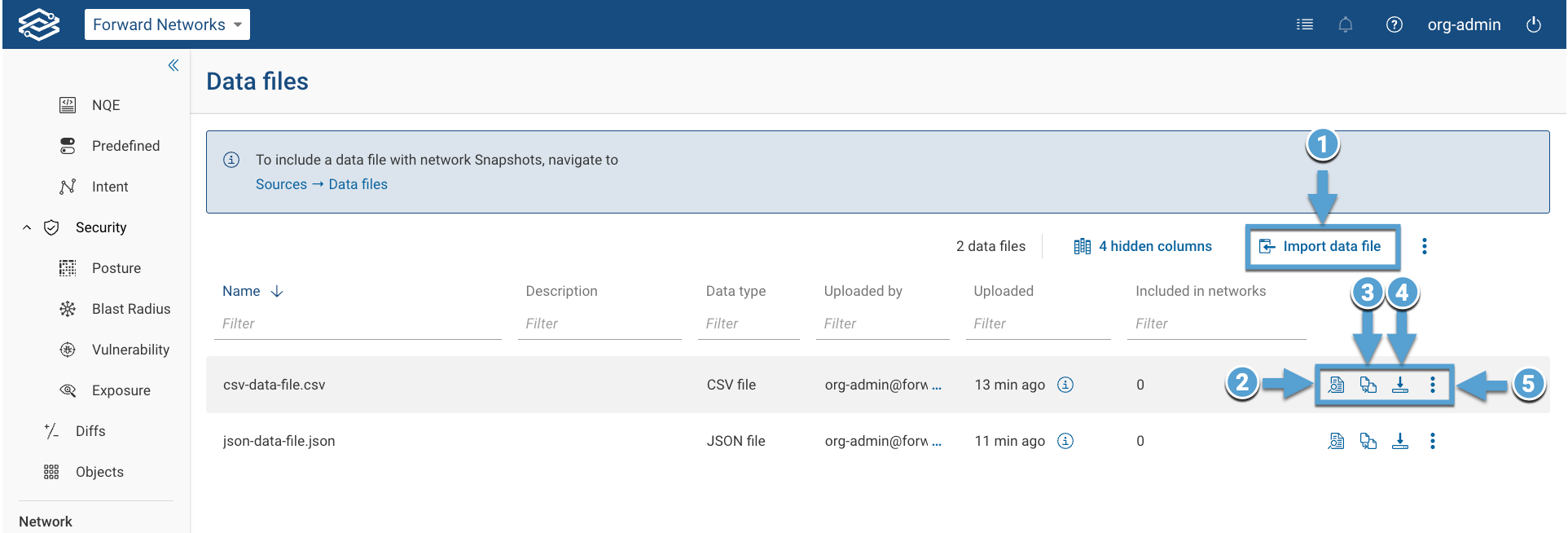
Task: Follow the Sources → Data files link
Action: point(322,184)
